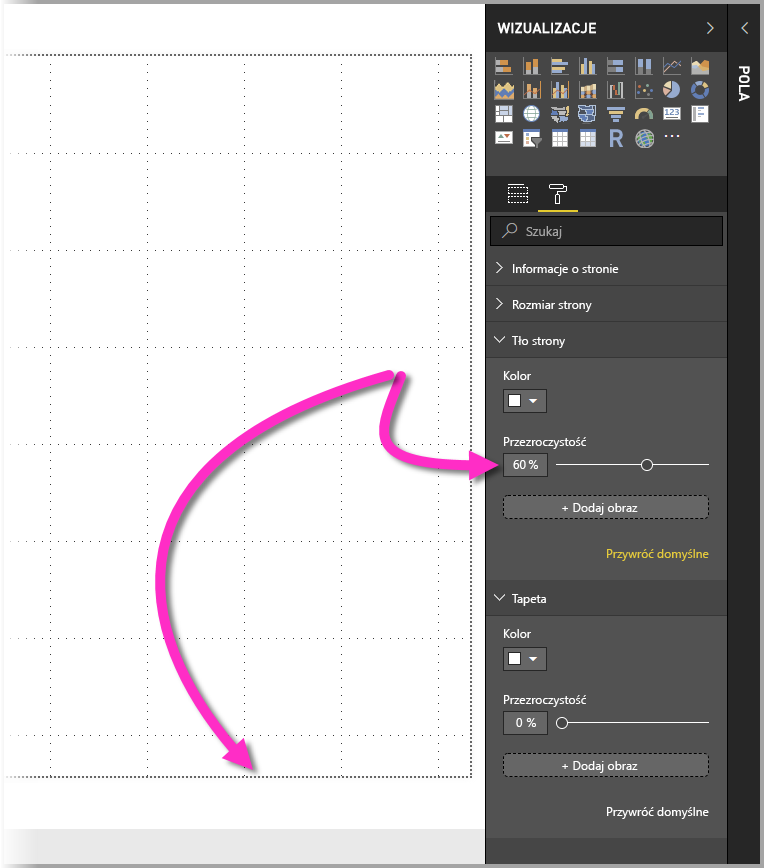Select the filled map visual
764x868 pixels.
(x=560, y=113)
